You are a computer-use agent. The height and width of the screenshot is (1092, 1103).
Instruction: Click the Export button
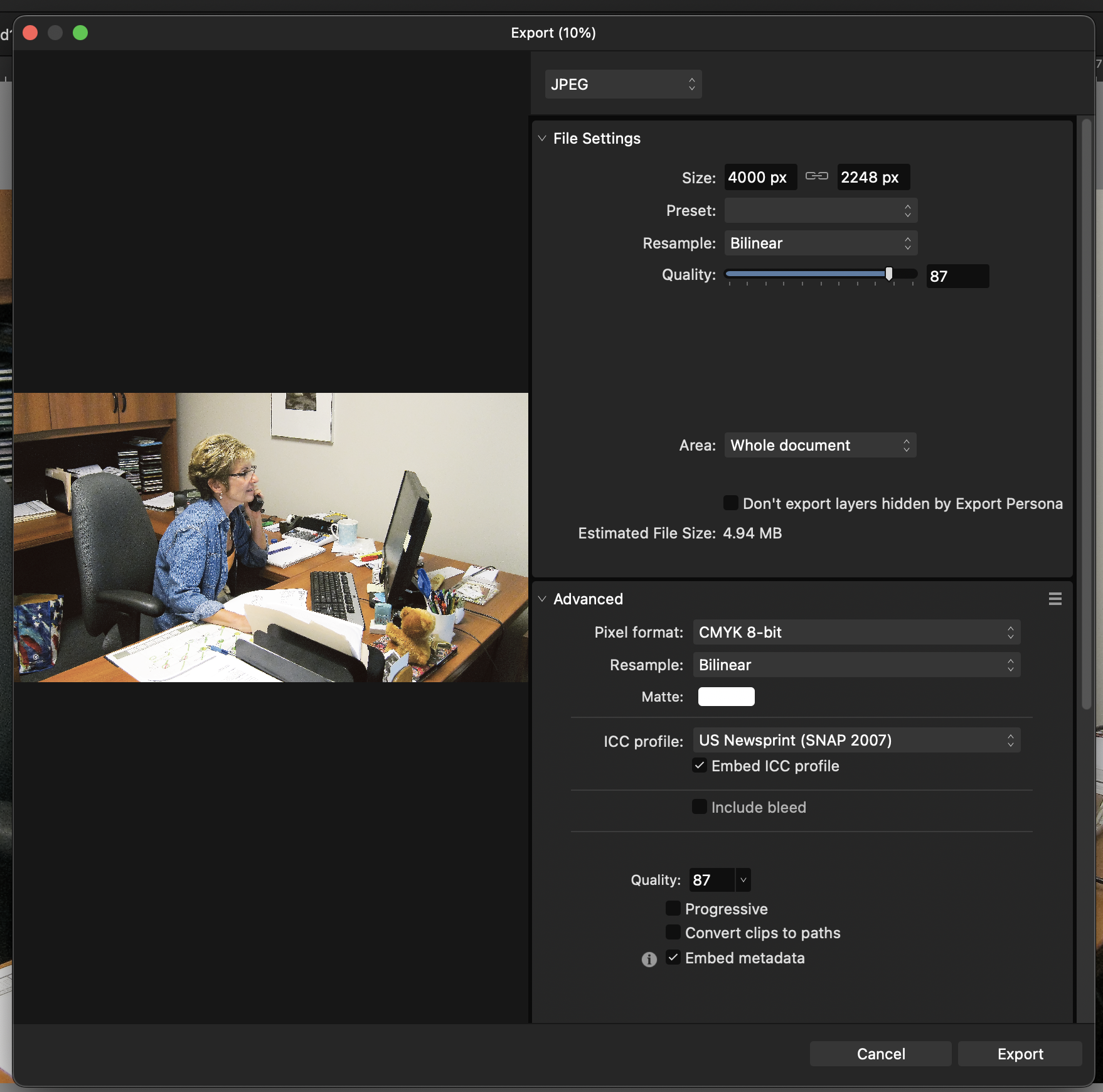point(1020,1054)
